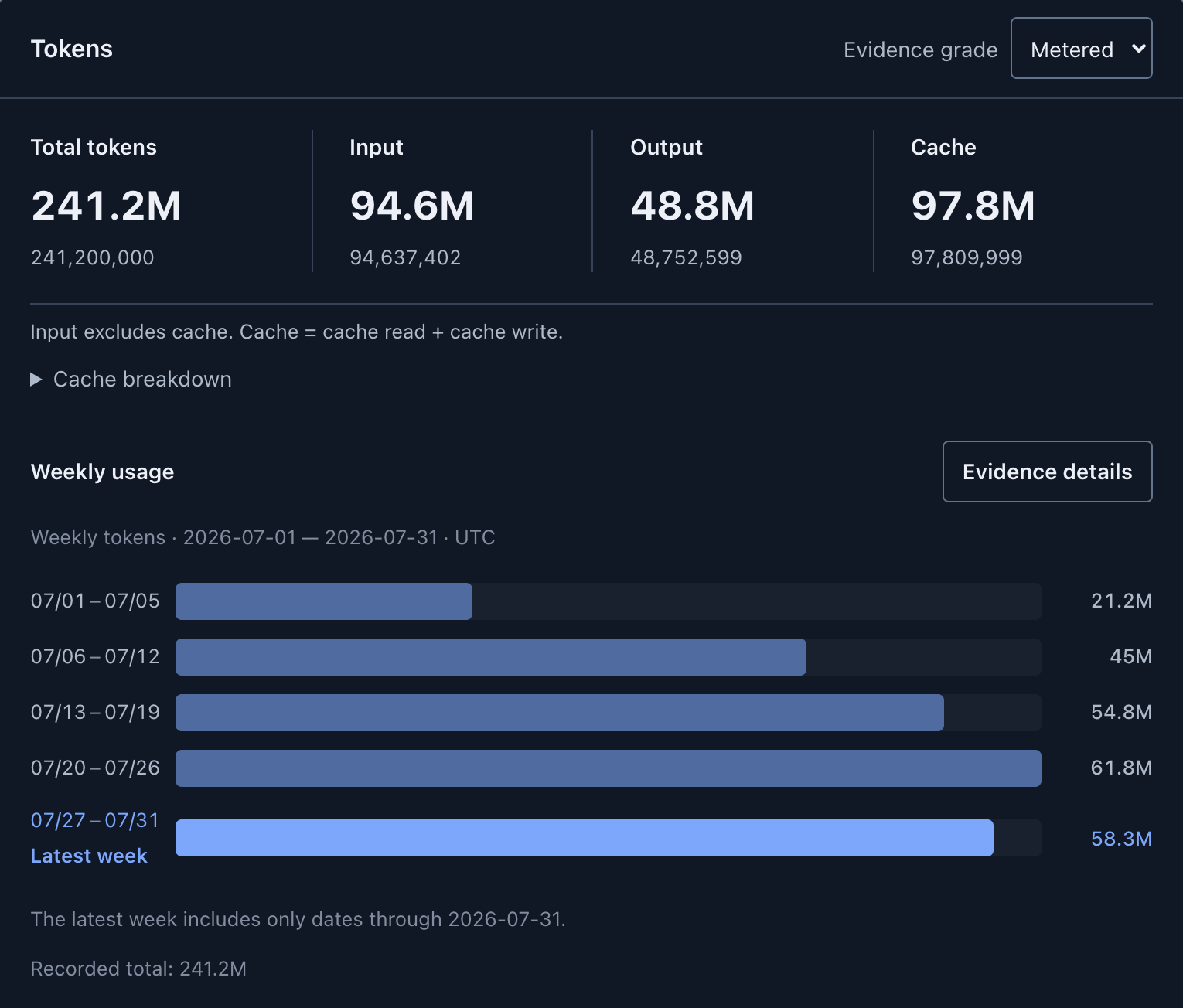Click the 'Tokens' panel title
1183x1008 pixels.
72,49
